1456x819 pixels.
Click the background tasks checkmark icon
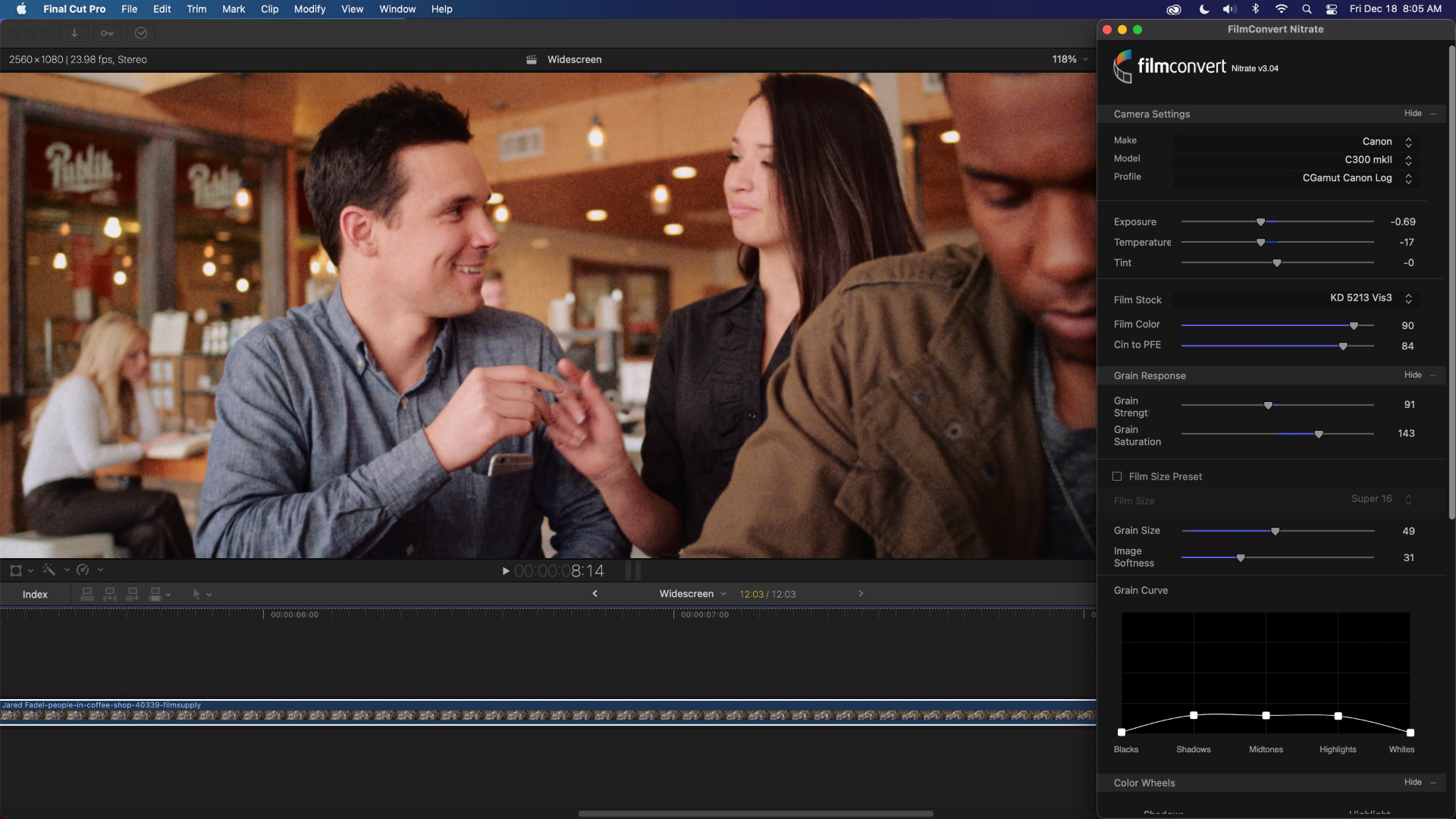[x=141, y=33]
